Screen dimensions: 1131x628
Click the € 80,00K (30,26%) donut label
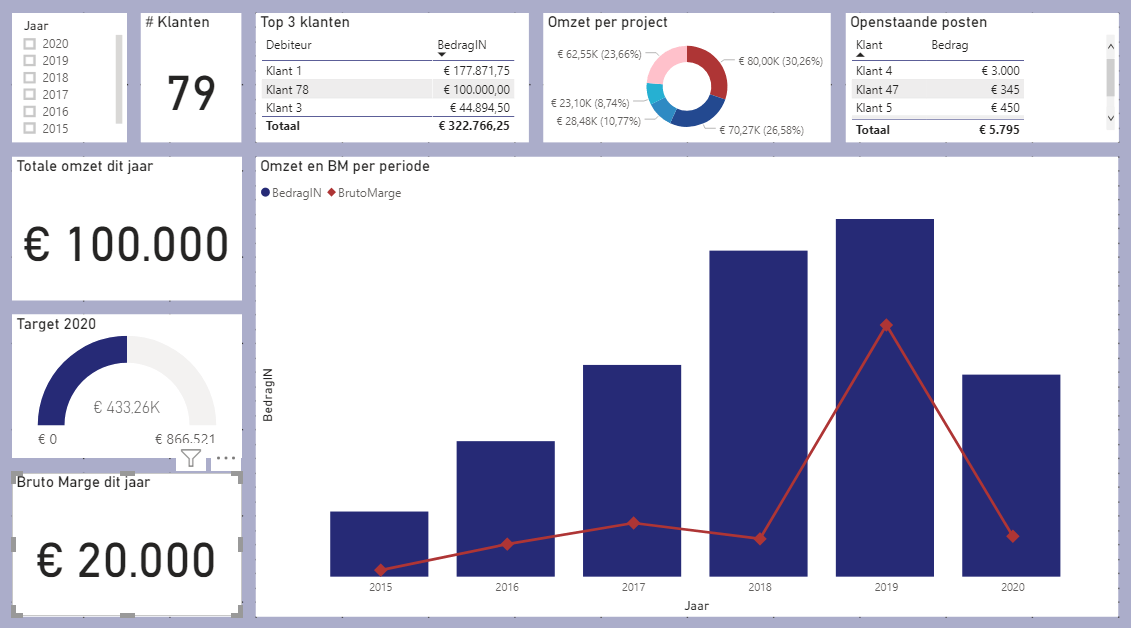click(x=780, y=61)
